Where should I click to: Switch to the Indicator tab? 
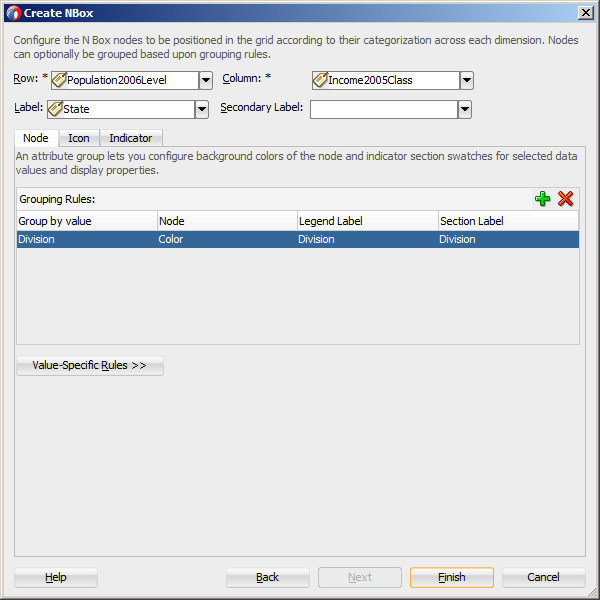131,138
